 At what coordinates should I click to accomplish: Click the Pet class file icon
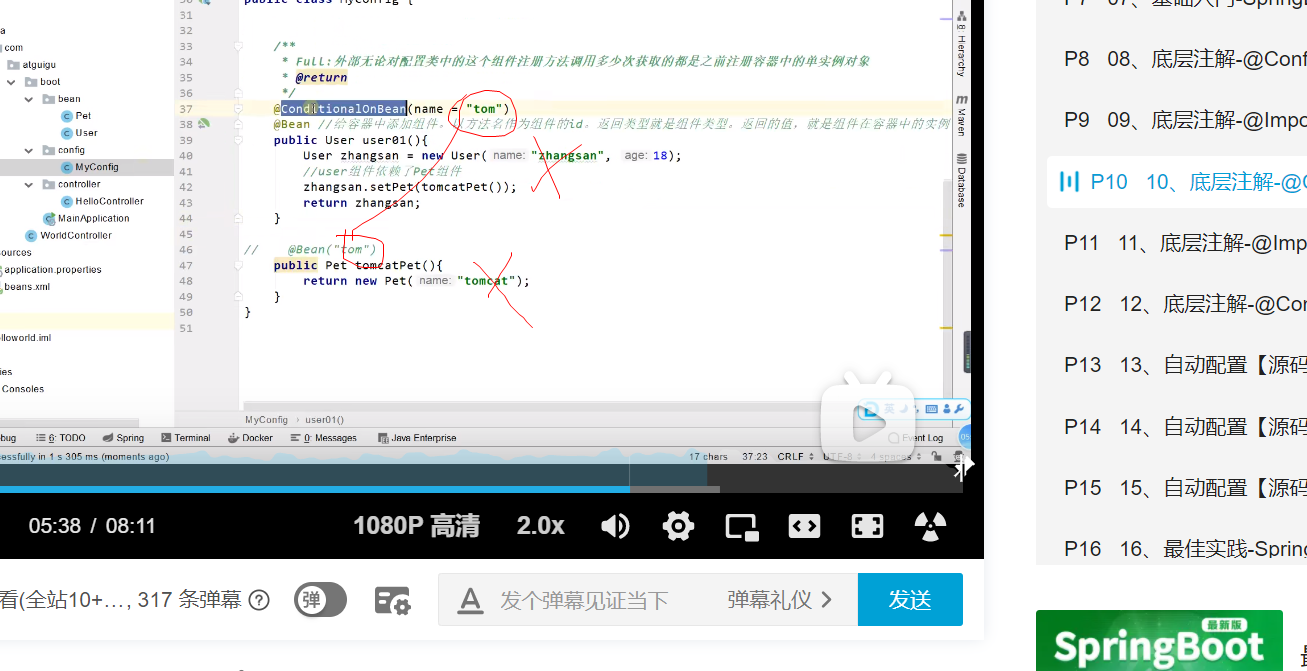pyautogui.click(x=66, y=116)
